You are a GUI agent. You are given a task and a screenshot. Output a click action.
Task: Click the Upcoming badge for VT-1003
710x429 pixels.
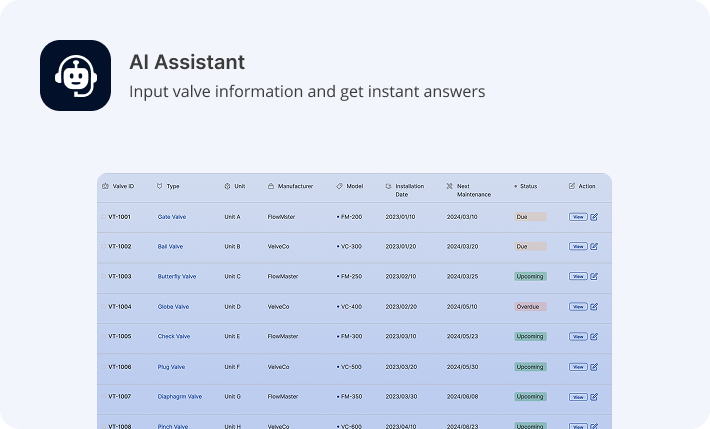pyautogui.click(x=530, y=276)
